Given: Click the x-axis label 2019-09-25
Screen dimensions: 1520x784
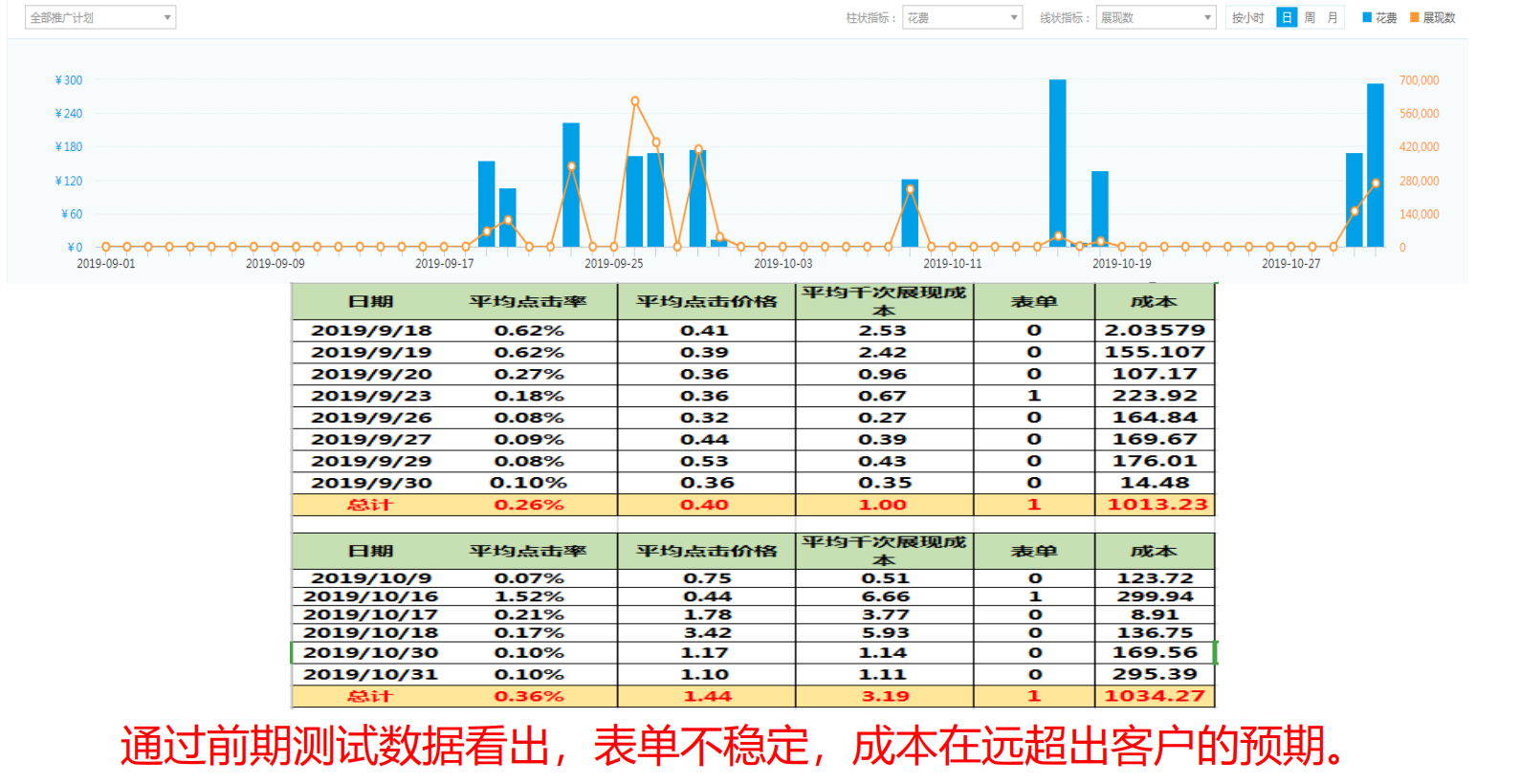Looking at the screenshot, I should [x=614, y=264].
